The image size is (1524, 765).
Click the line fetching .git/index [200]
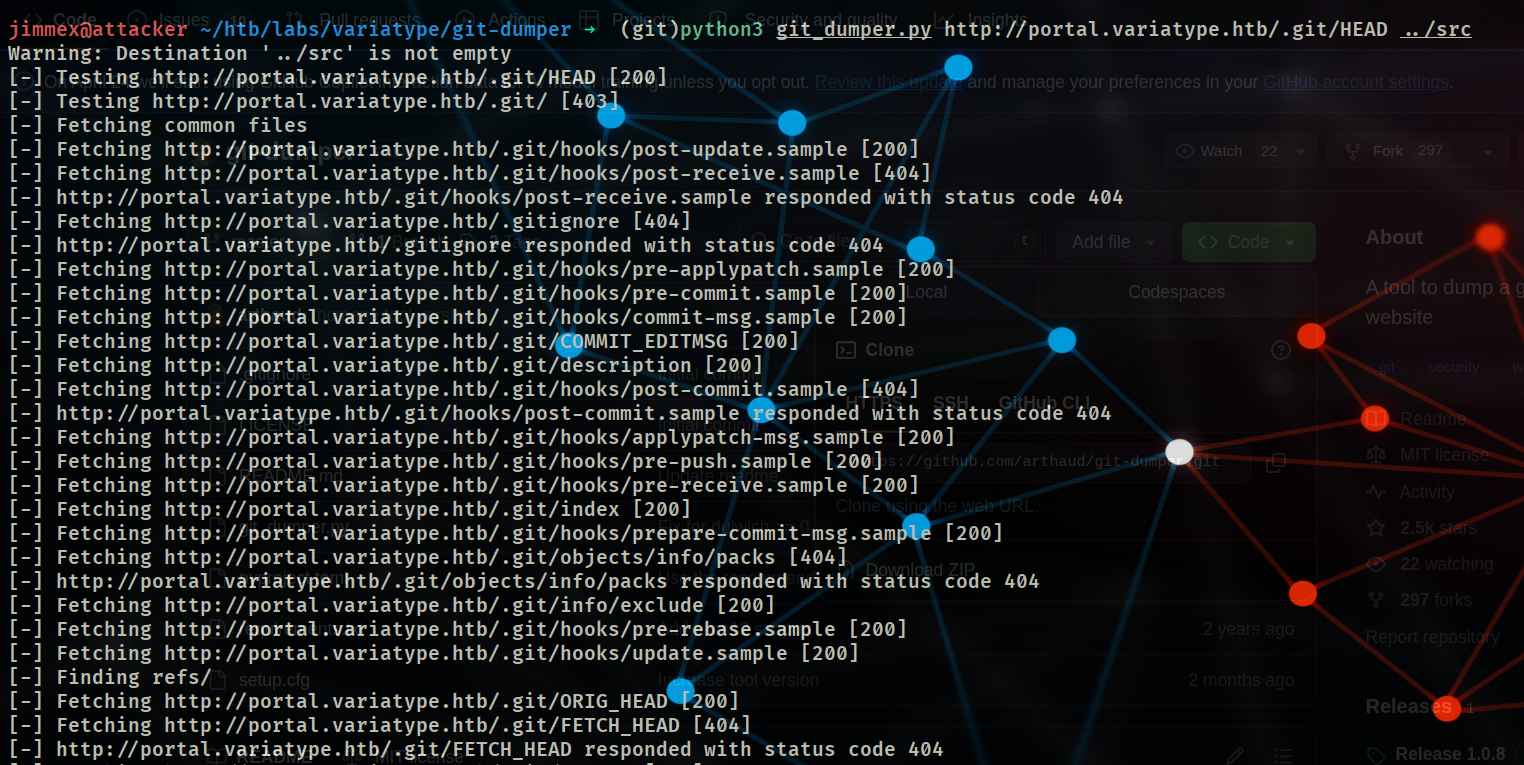350,509
